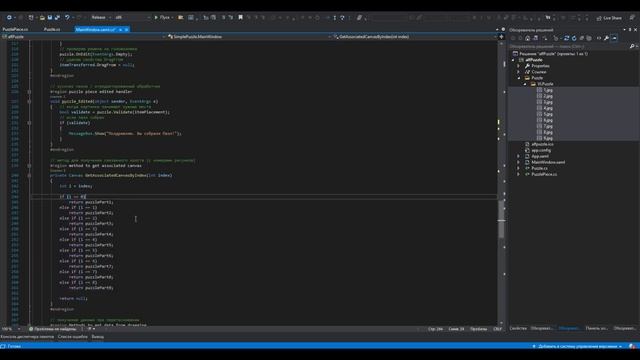Viewport: 640px width, 360px height.
Task: Collapse the VsPuzzle folder
Action: tap(525, 84)
